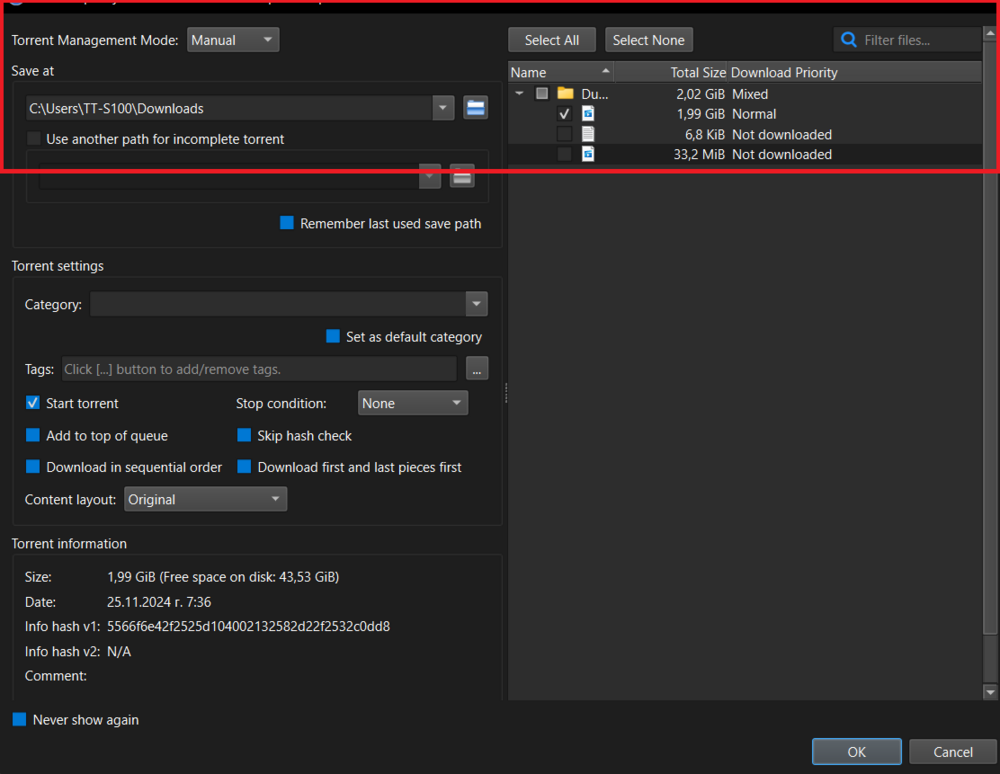Click Not downloaded priority for 6,8 KiB file
1000x774 pixels.
pos(782,135)
